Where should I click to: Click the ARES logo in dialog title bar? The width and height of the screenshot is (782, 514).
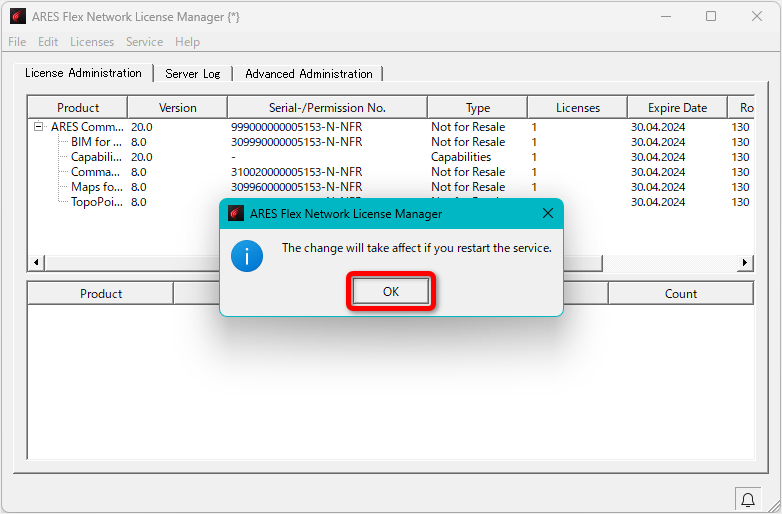point(235,213)
